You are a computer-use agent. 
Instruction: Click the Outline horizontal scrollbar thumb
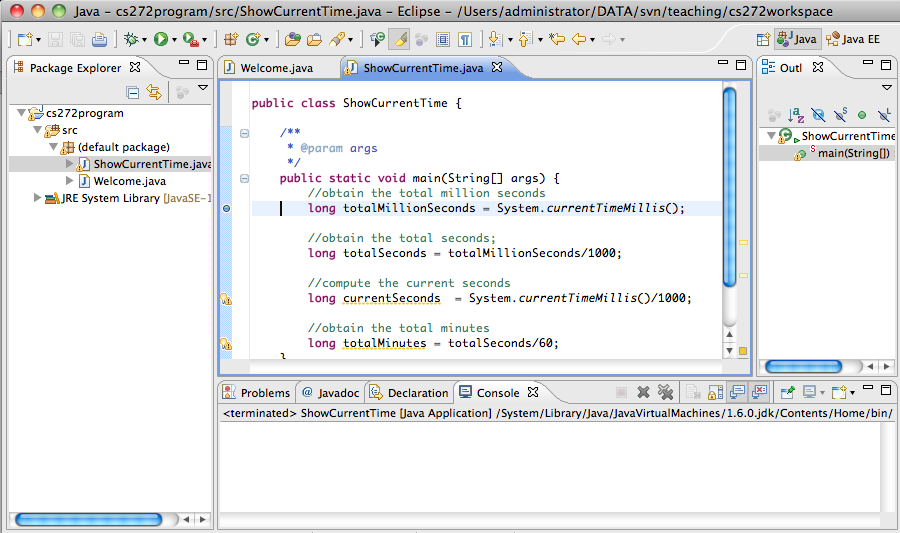804,366
